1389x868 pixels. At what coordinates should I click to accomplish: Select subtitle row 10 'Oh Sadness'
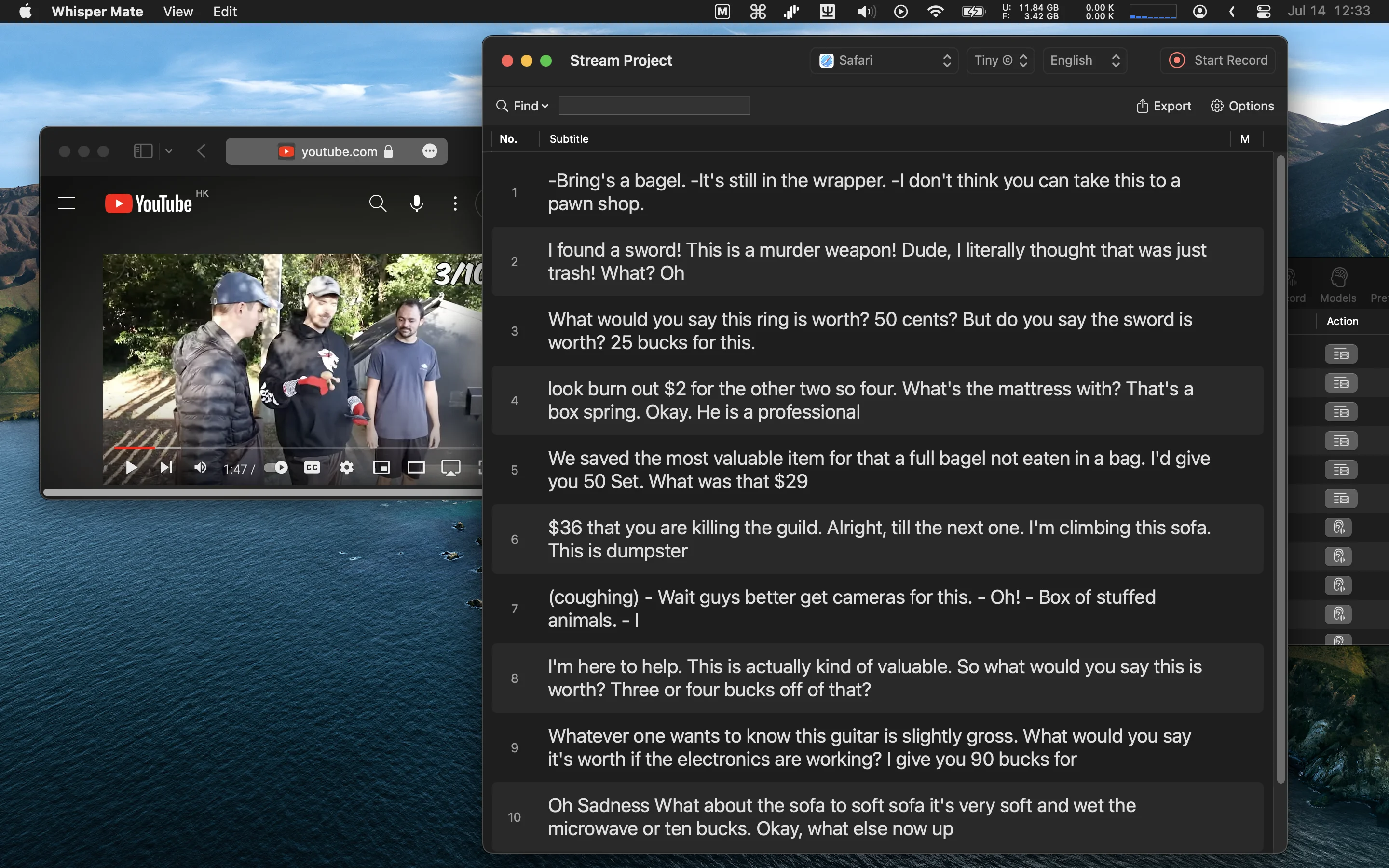click(x=878, y=817)
